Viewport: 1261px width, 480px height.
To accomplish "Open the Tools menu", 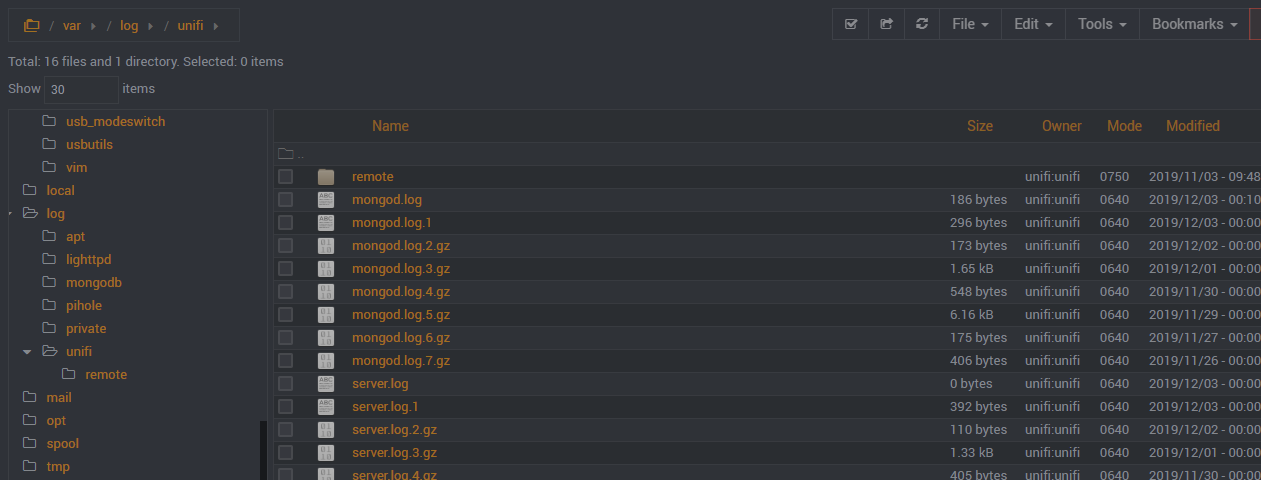I will [1102, 24].
